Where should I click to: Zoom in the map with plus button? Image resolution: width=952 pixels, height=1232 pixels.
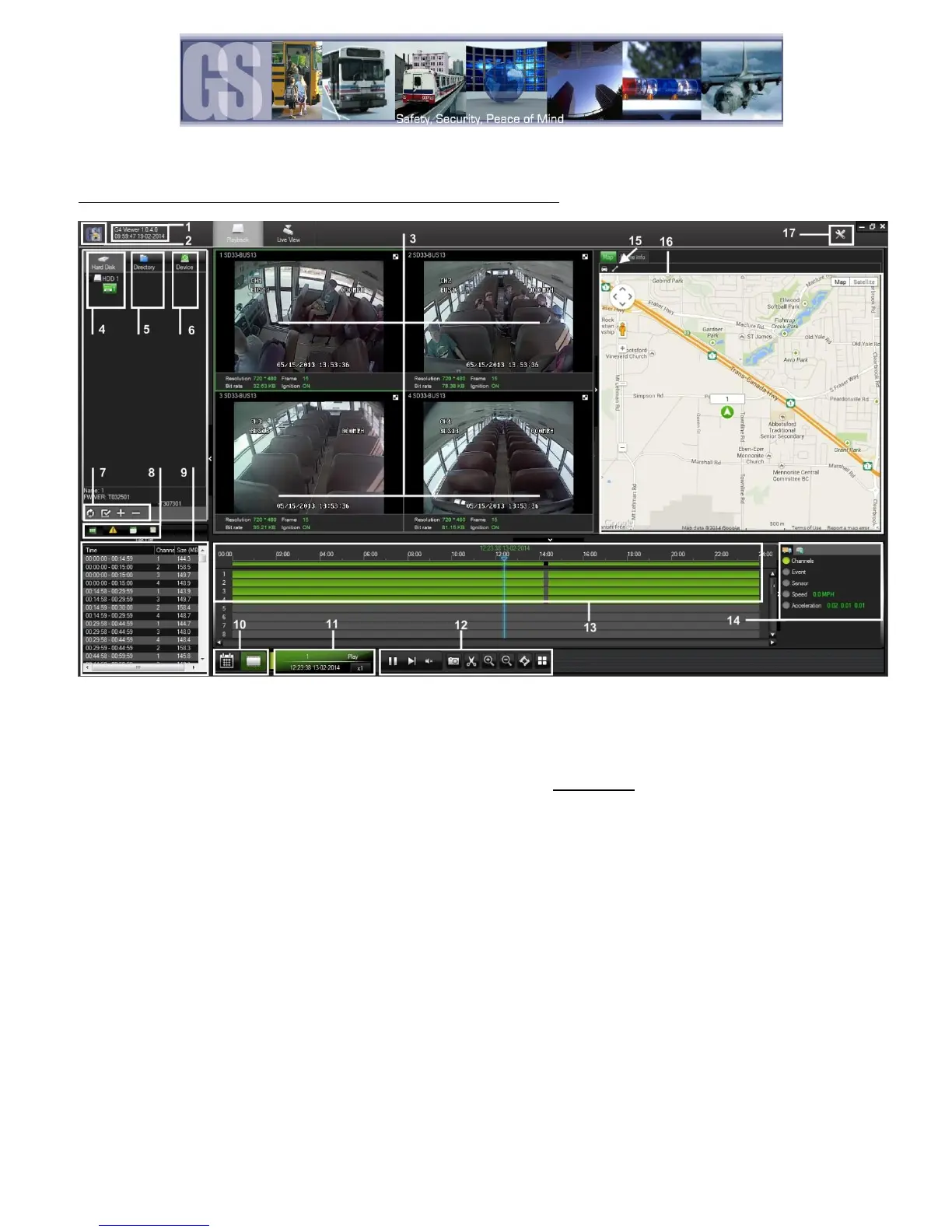coord(622,348)
